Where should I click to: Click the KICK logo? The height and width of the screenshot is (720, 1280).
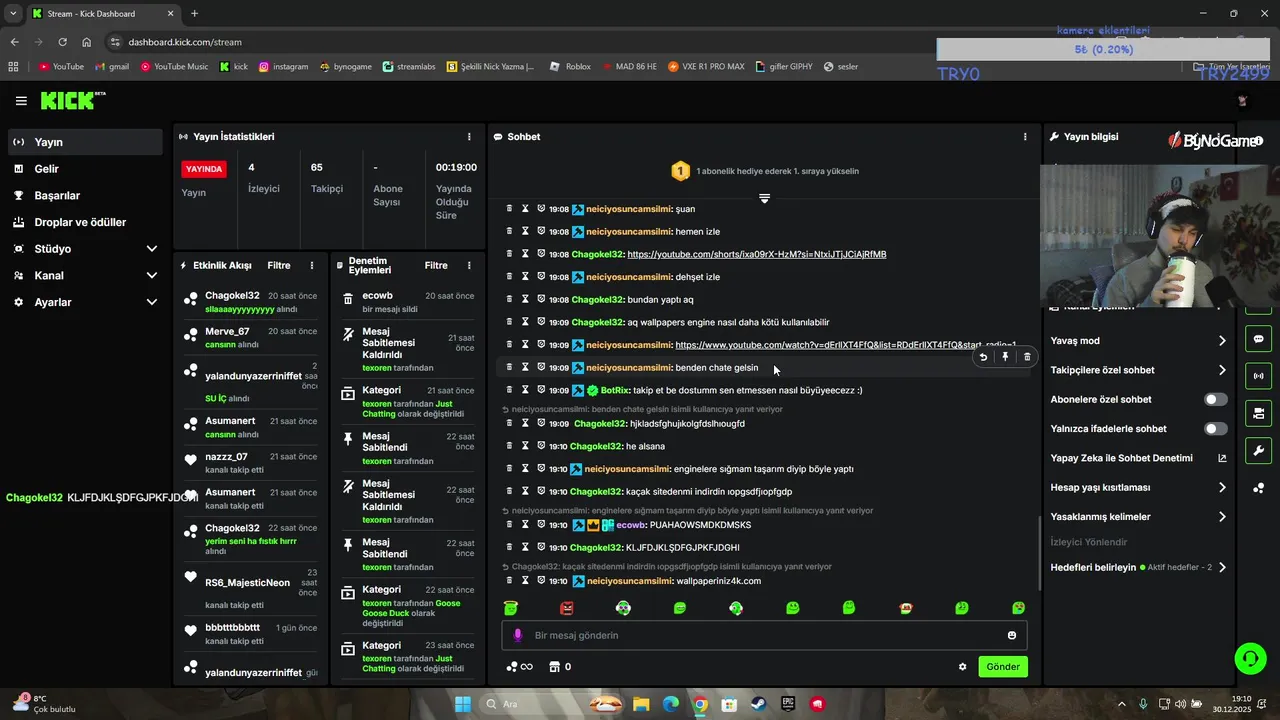72,101
